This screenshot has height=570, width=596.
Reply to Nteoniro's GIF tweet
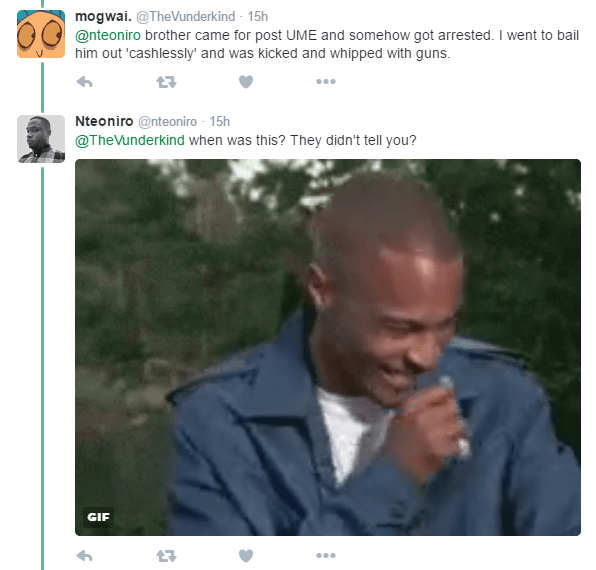84,556
